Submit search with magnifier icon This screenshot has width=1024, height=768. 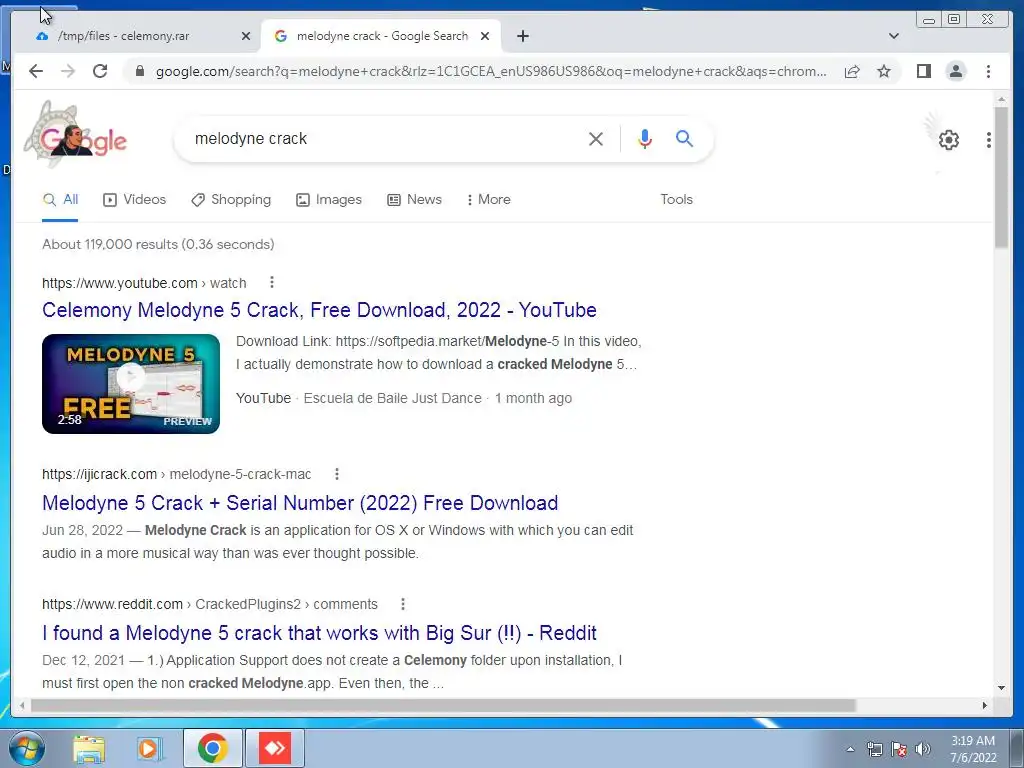click(684, 138)
